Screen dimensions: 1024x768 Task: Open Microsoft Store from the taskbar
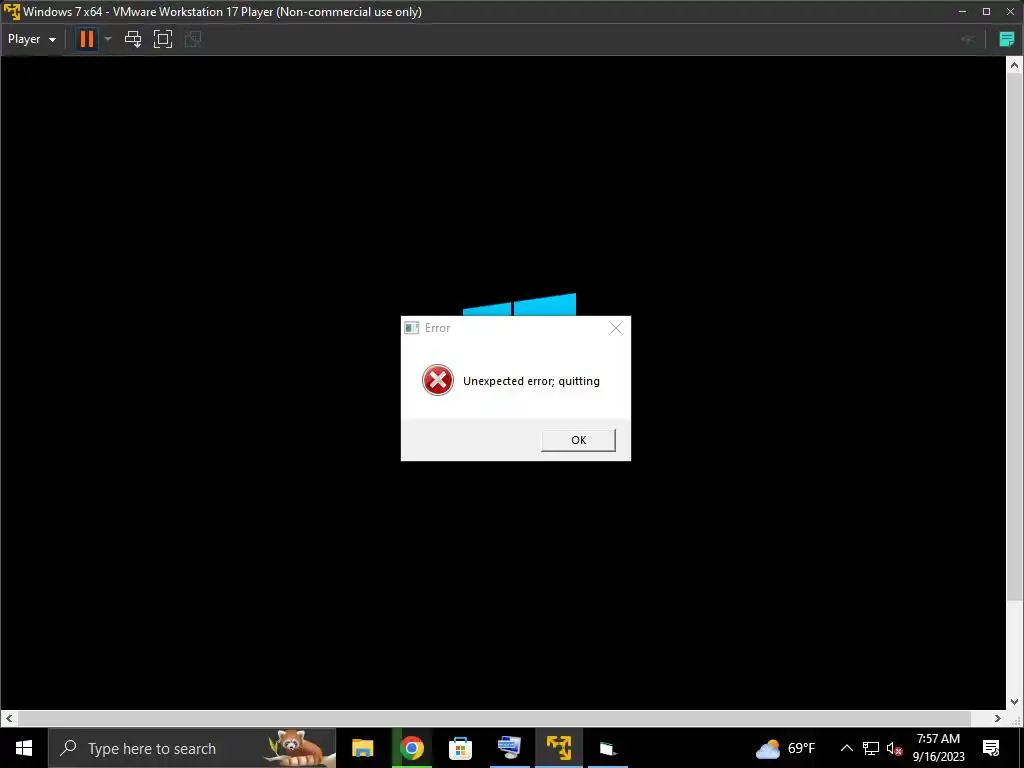(x=460, y=748)
